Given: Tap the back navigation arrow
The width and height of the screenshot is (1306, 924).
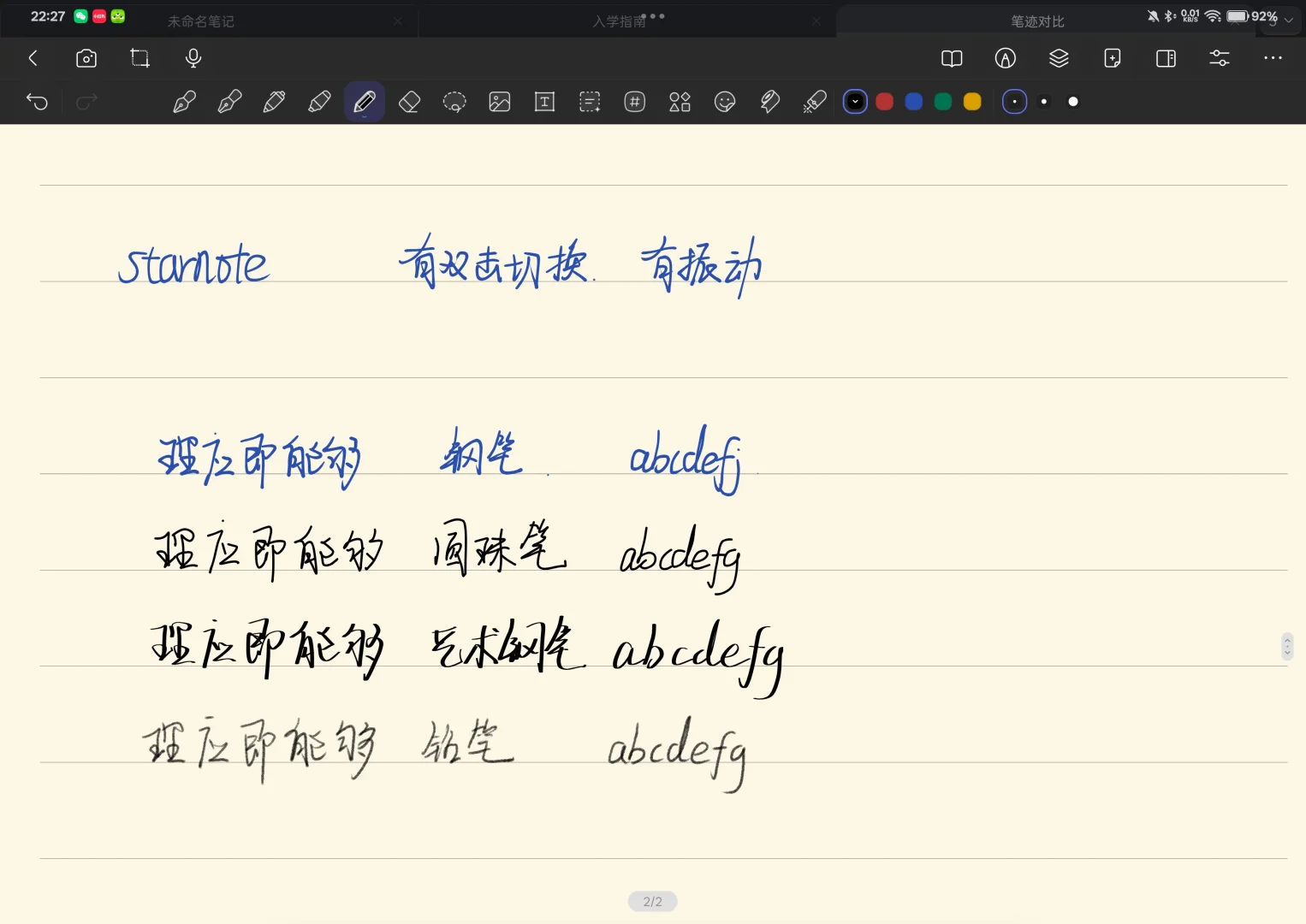Looking at the screenshot, I should pyautogui.click(x=33, y=58).
